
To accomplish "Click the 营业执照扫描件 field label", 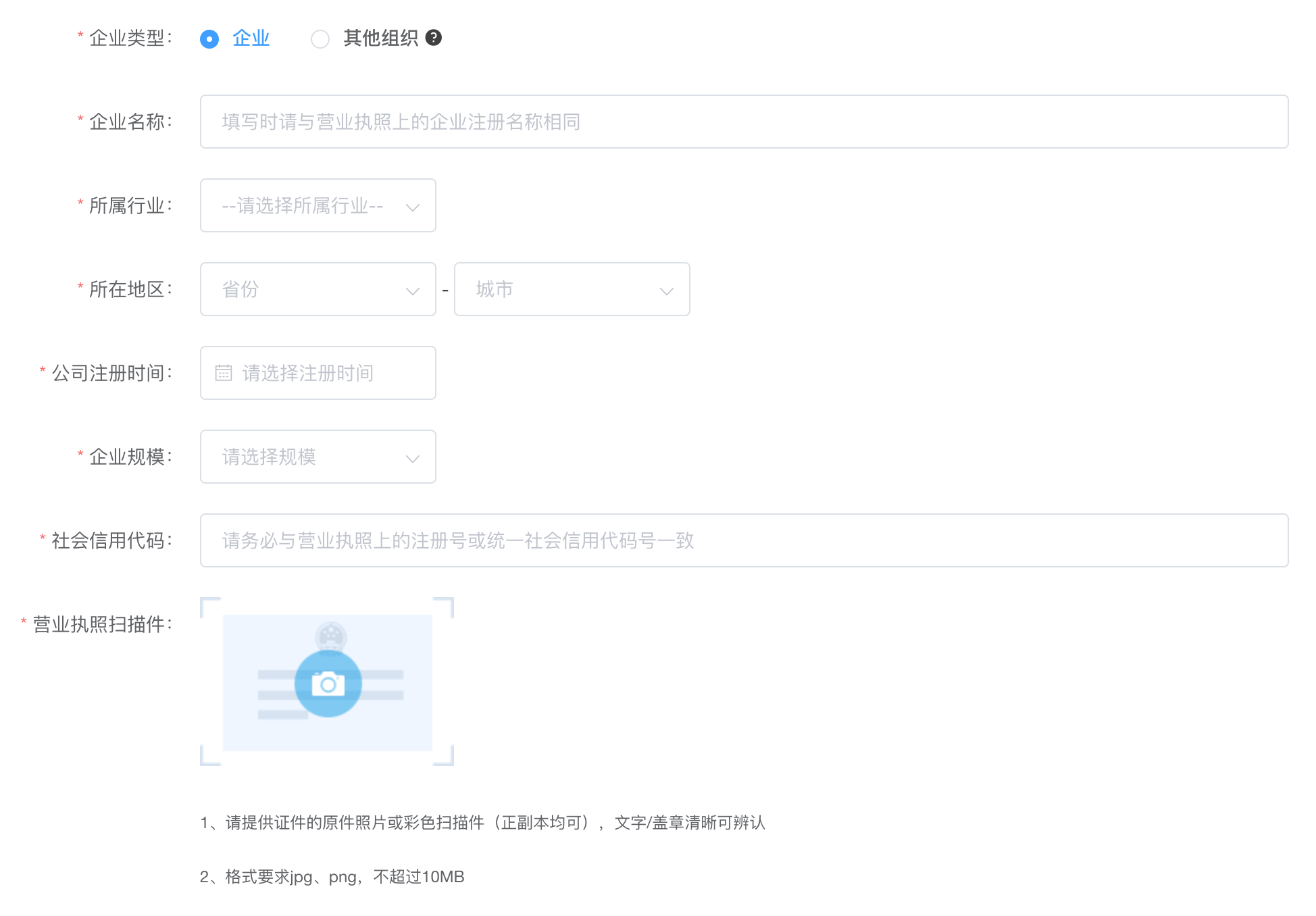I will pyautogui.click(x=101, y=624).
